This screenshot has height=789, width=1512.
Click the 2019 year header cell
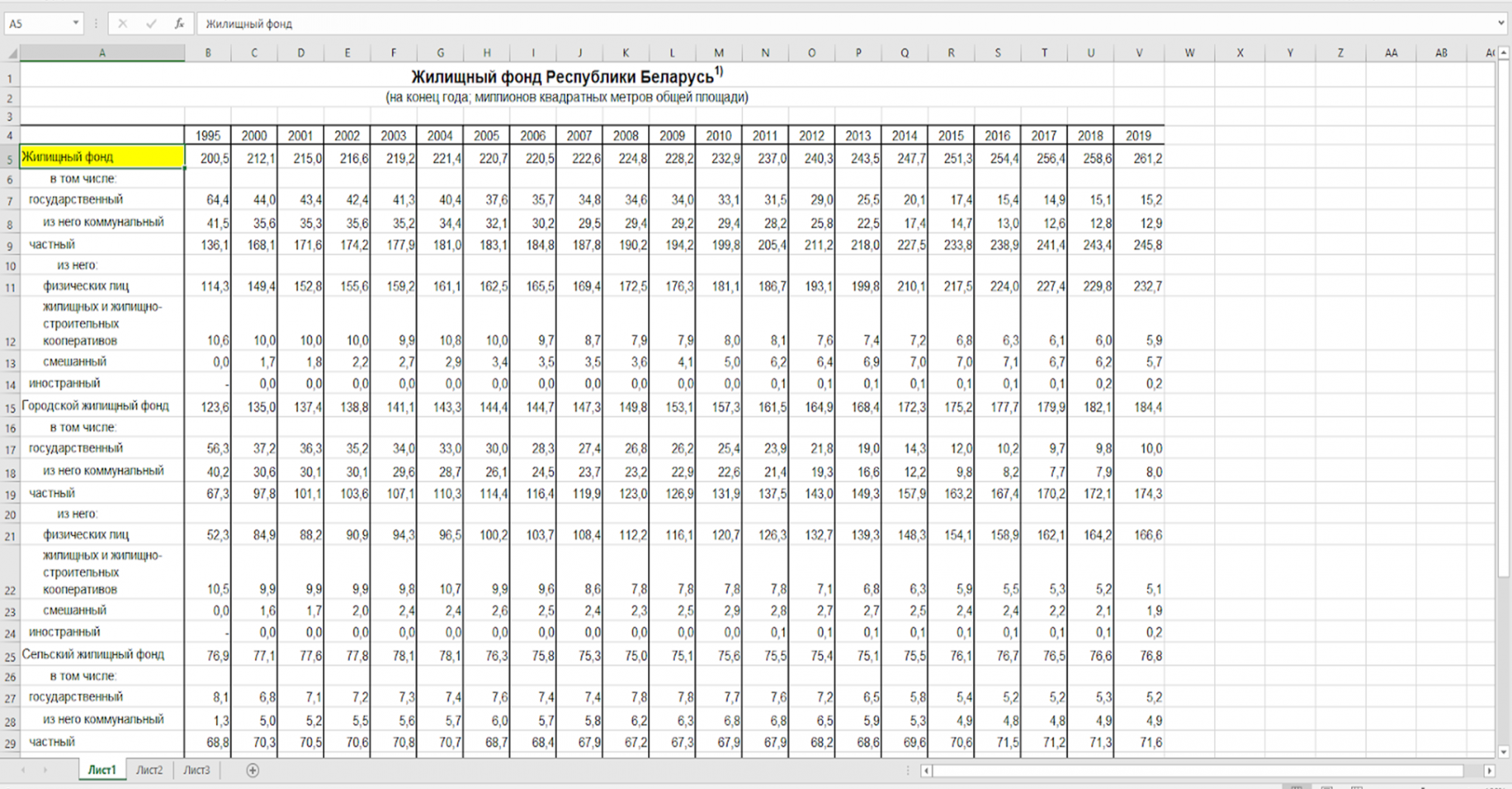(x=1139, y=135)
